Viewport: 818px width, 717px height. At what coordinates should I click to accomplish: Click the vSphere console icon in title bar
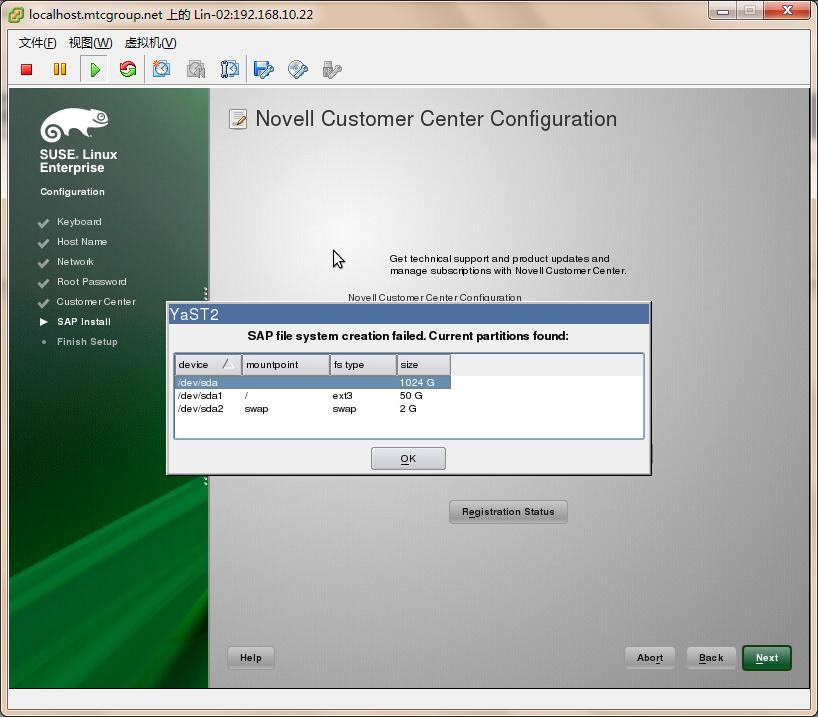(x=16, y=15)
